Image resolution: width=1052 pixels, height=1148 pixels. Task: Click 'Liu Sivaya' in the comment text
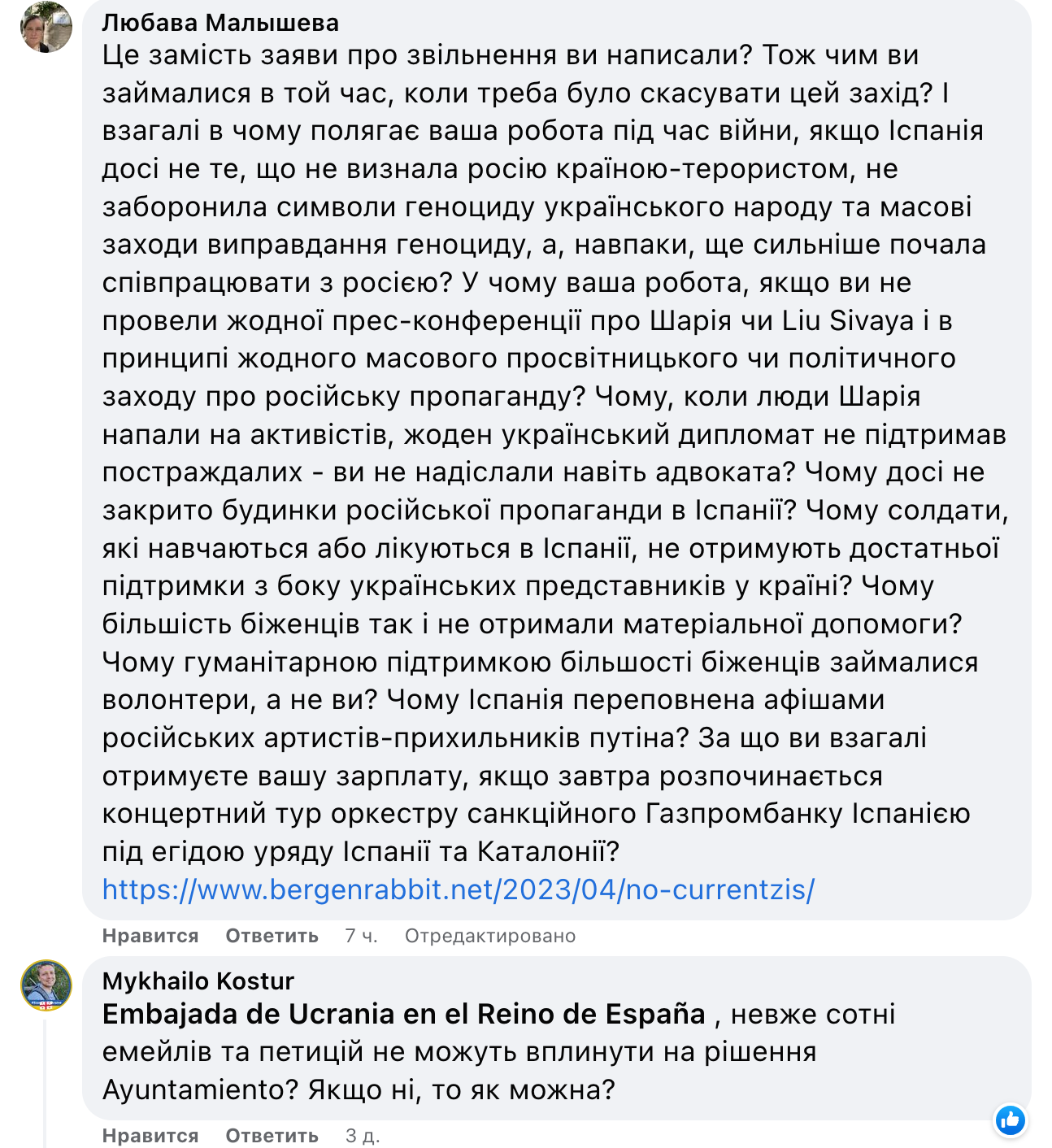pyautogui.click(x=848, y=321)
